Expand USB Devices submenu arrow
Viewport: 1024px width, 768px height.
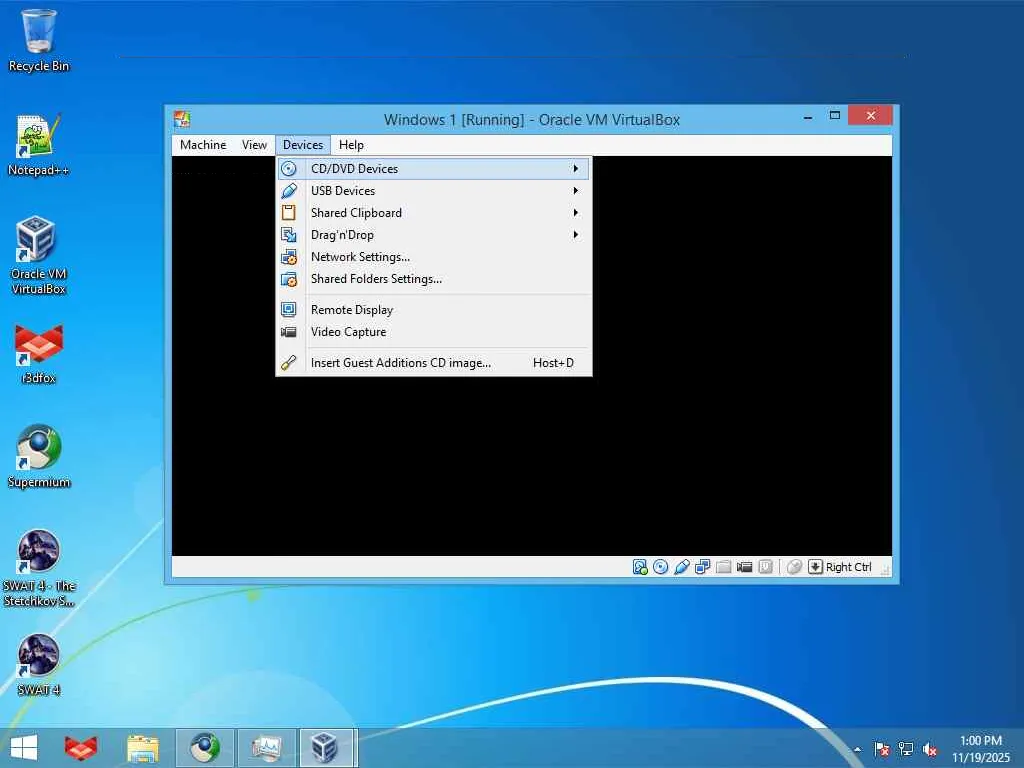(575, 191)
